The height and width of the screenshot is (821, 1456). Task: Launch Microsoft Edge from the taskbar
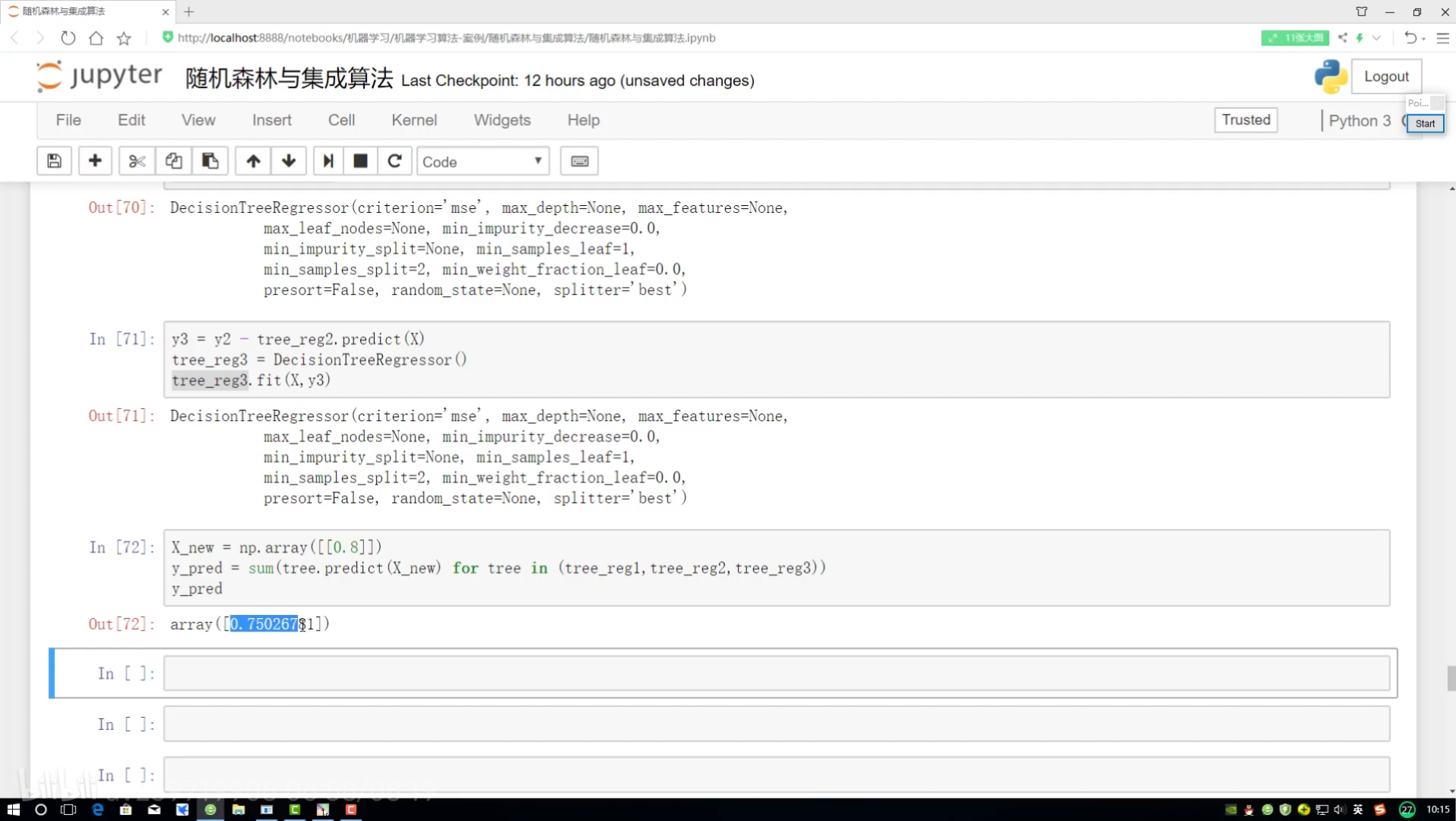point(97,810)
